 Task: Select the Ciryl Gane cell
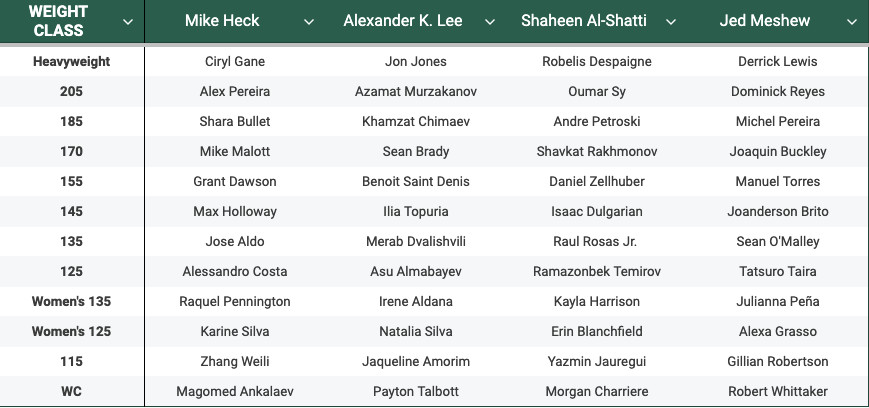tap(235, 62)
